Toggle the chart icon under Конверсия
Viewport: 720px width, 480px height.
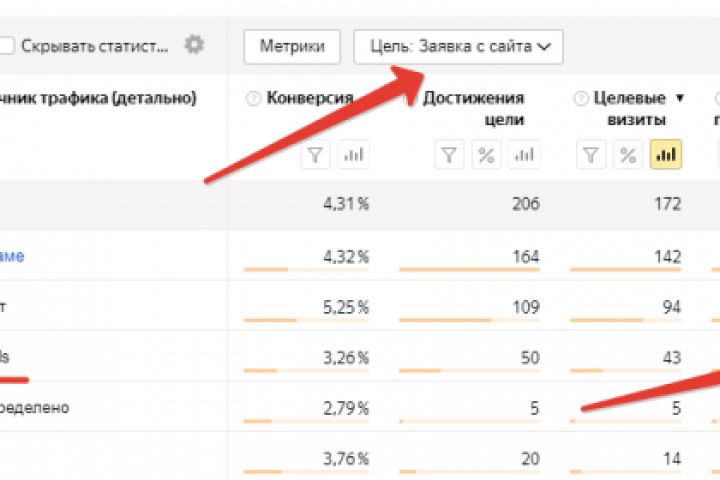(x=354, y=155)
